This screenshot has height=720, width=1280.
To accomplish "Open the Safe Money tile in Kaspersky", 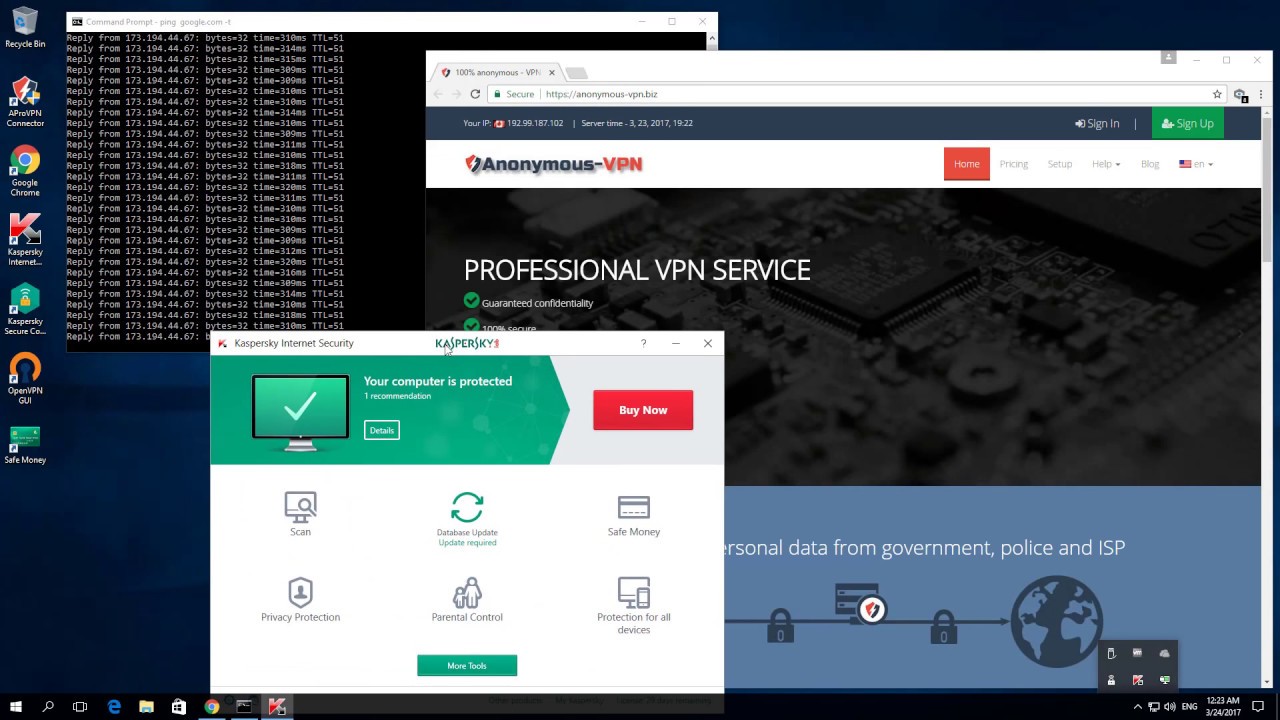I will (x=634, y=514).
